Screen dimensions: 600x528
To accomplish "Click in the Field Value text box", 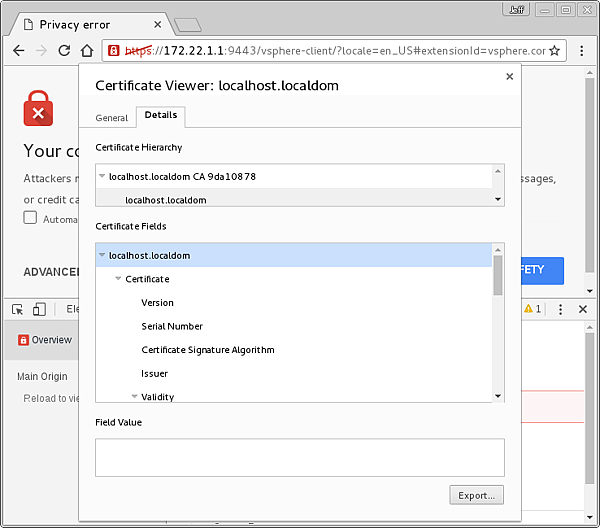I will (x=300, y=458).
